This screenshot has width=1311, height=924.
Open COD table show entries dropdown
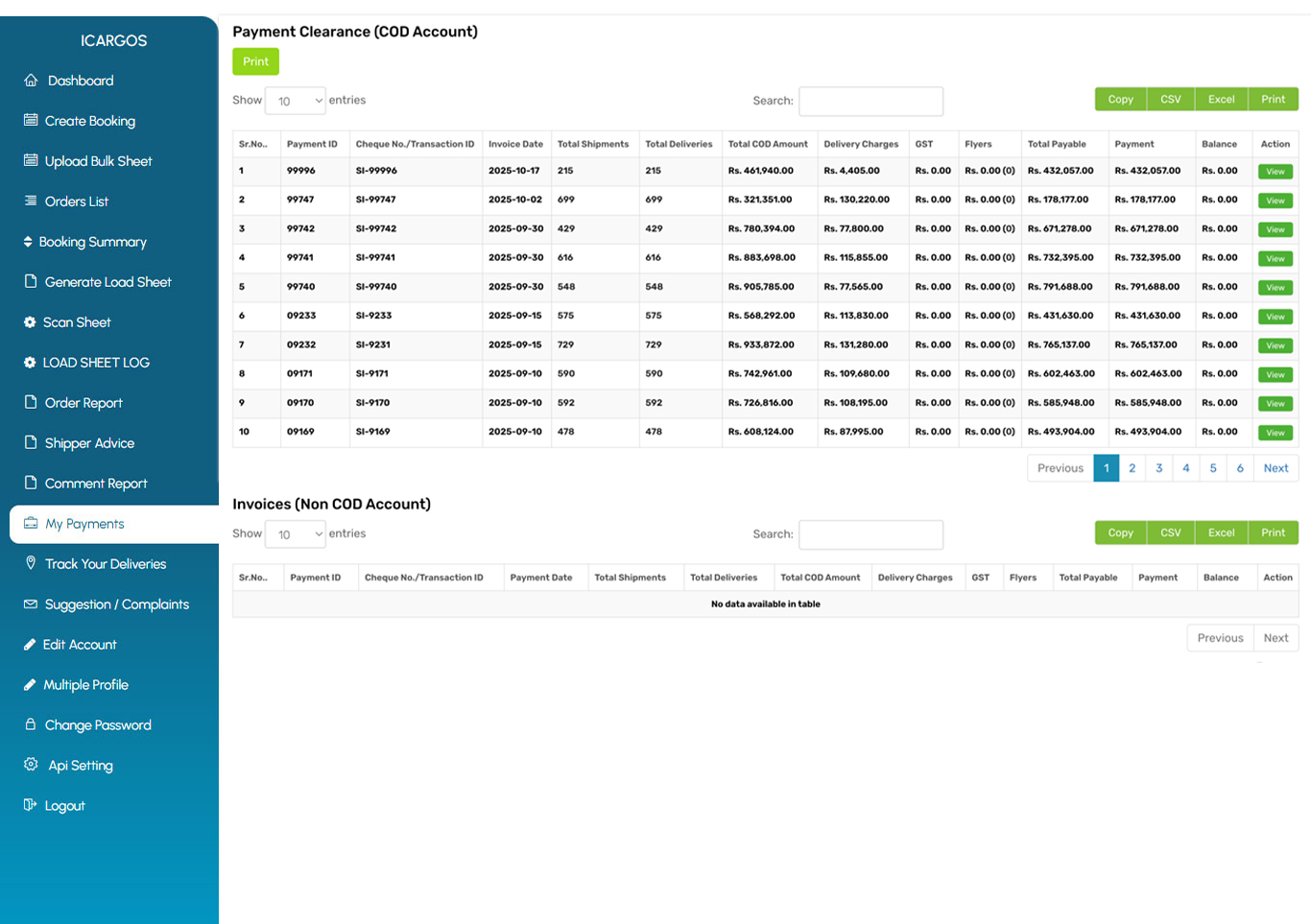pos(296,101)
